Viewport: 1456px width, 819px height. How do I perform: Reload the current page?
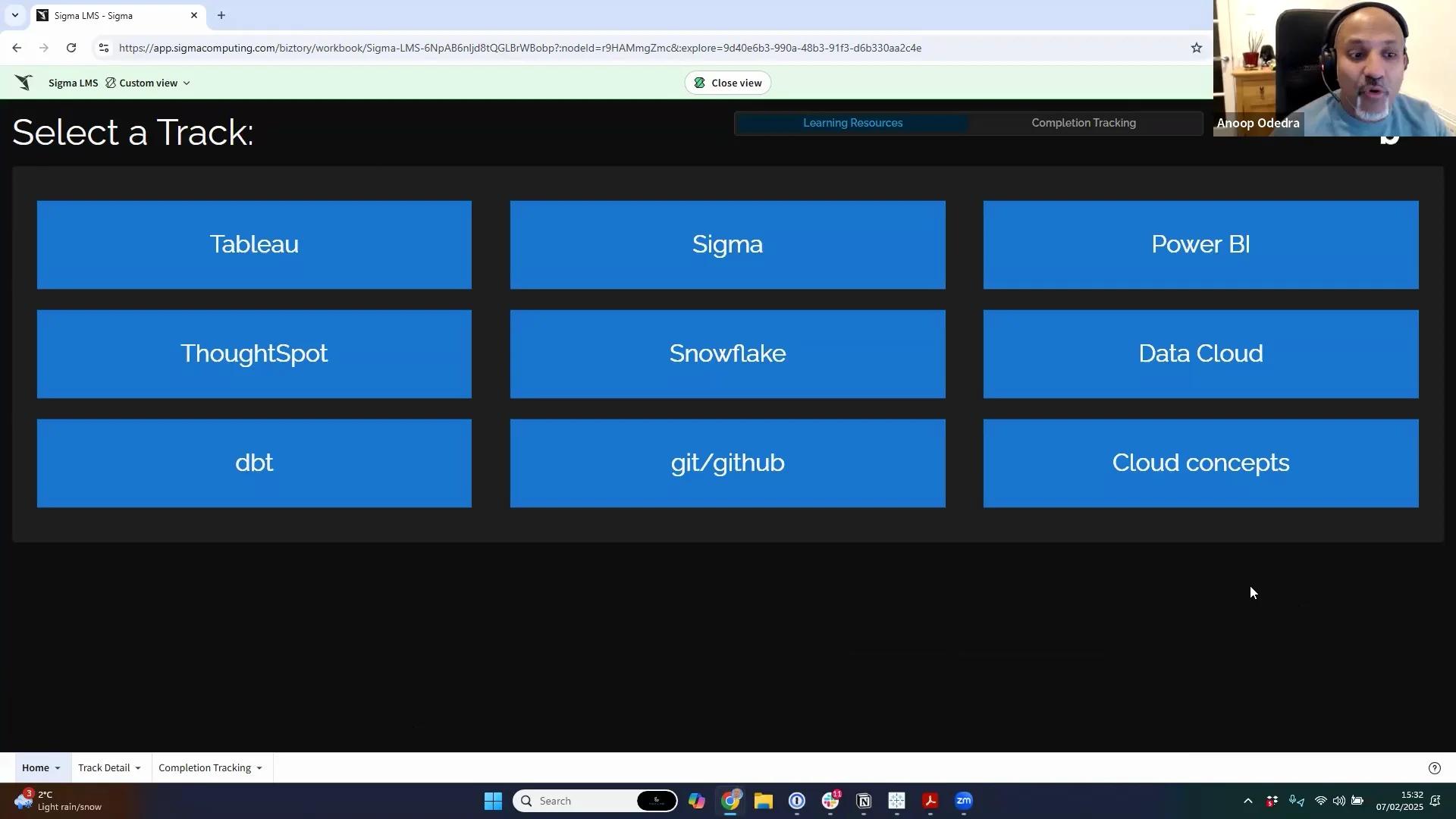[71, 48]
